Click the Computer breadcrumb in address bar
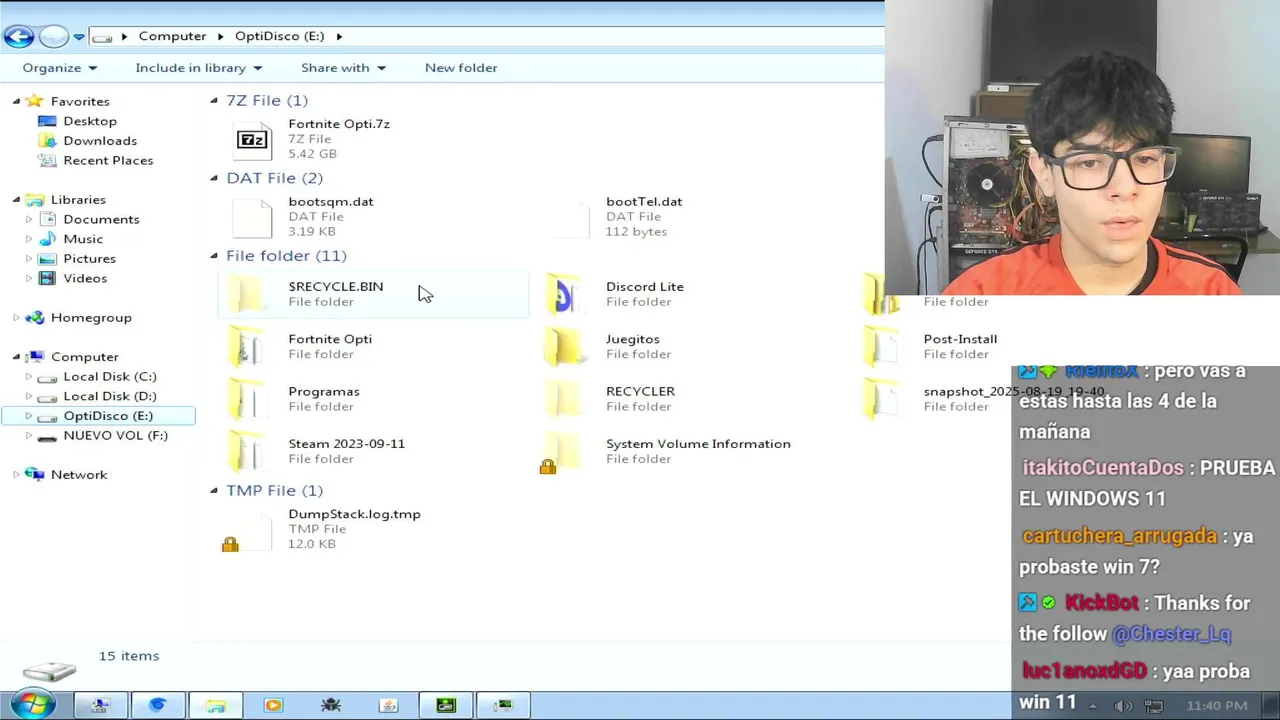This screenshot has height=720, width=1280. click(x=172, y=36)
